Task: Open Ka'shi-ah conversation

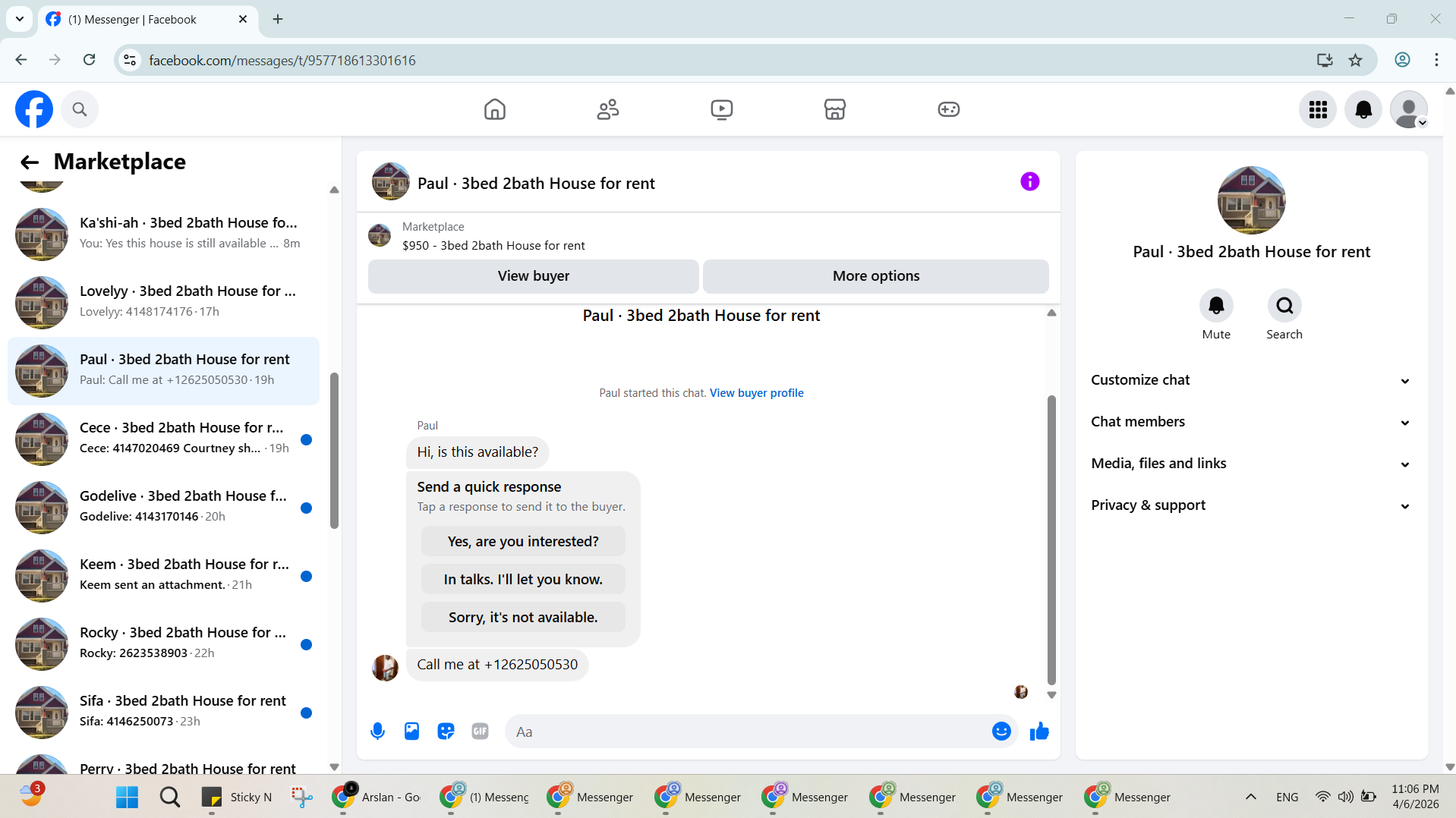Action: 163,234
